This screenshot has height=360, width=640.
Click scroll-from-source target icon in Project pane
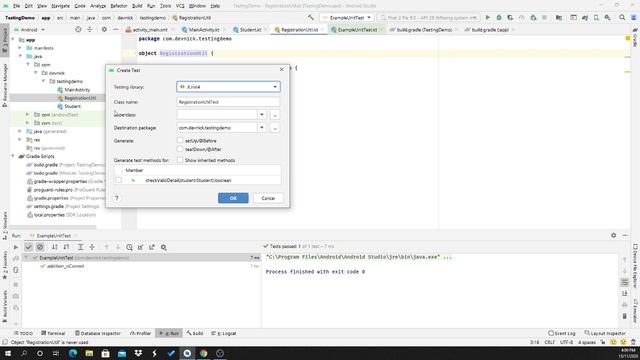click(78, 29)
